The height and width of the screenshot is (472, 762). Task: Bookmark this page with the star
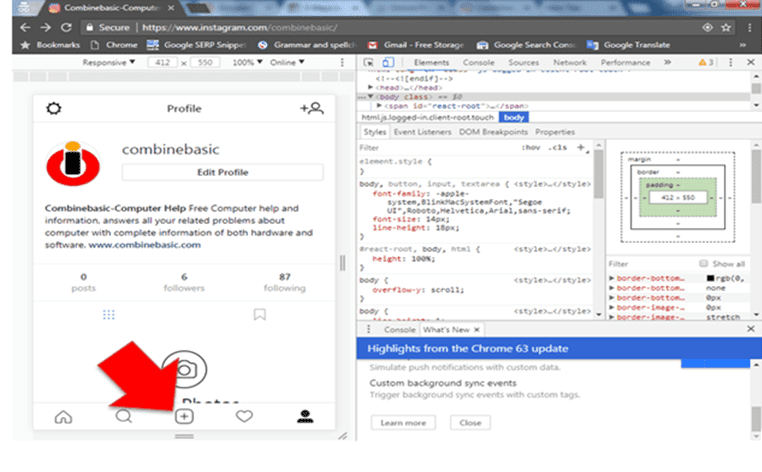coord(726,28)
